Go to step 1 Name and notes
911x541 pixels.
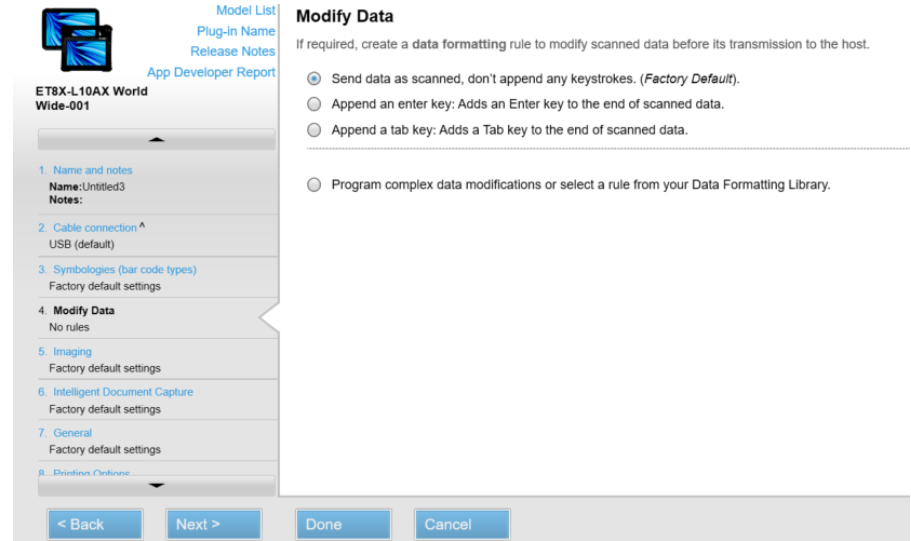pyautogui.click(x=90, y=171)
